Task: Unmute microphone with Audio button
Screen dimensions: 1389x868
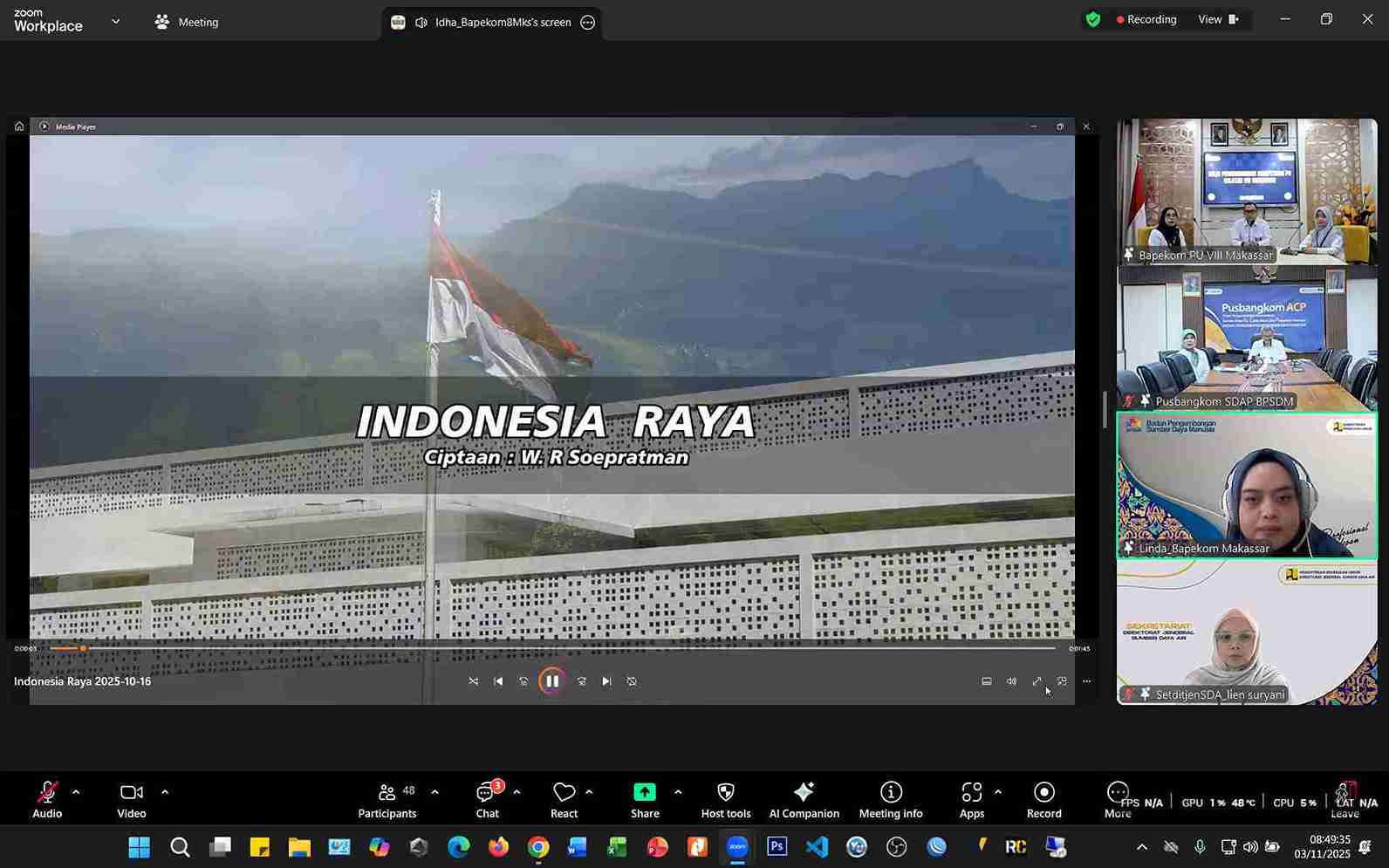Action: click(x=47, y=800)
